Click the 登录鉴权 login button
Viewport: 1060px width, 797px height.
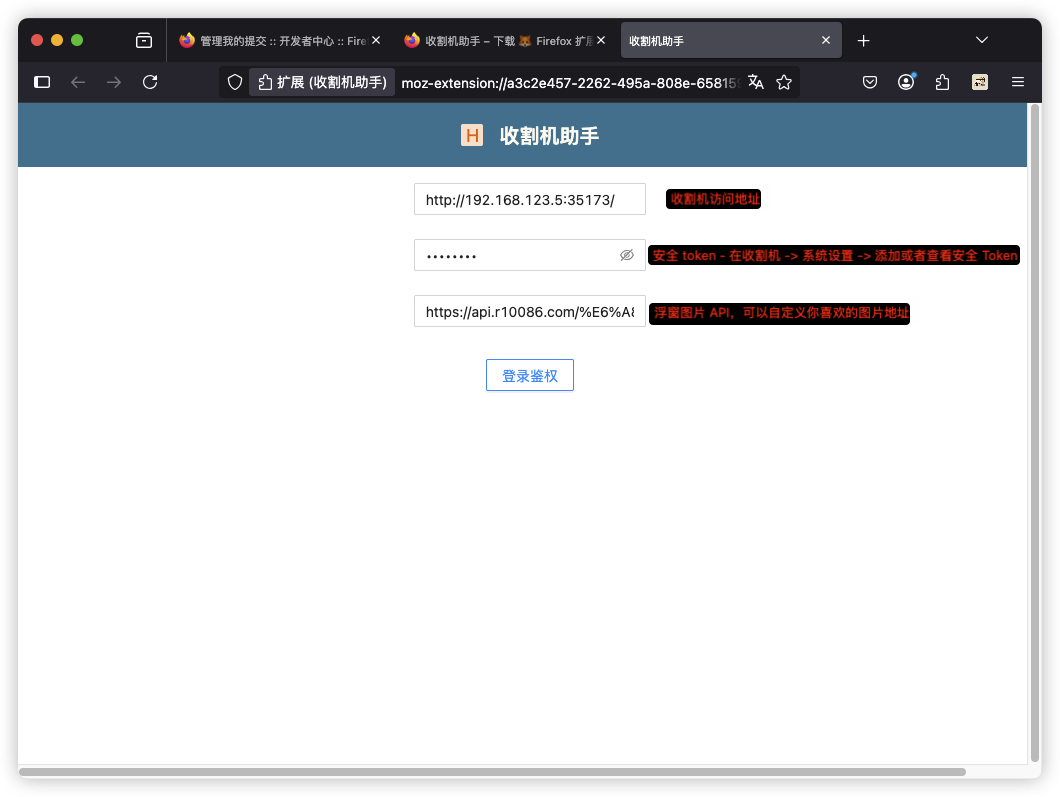point(529,375)
